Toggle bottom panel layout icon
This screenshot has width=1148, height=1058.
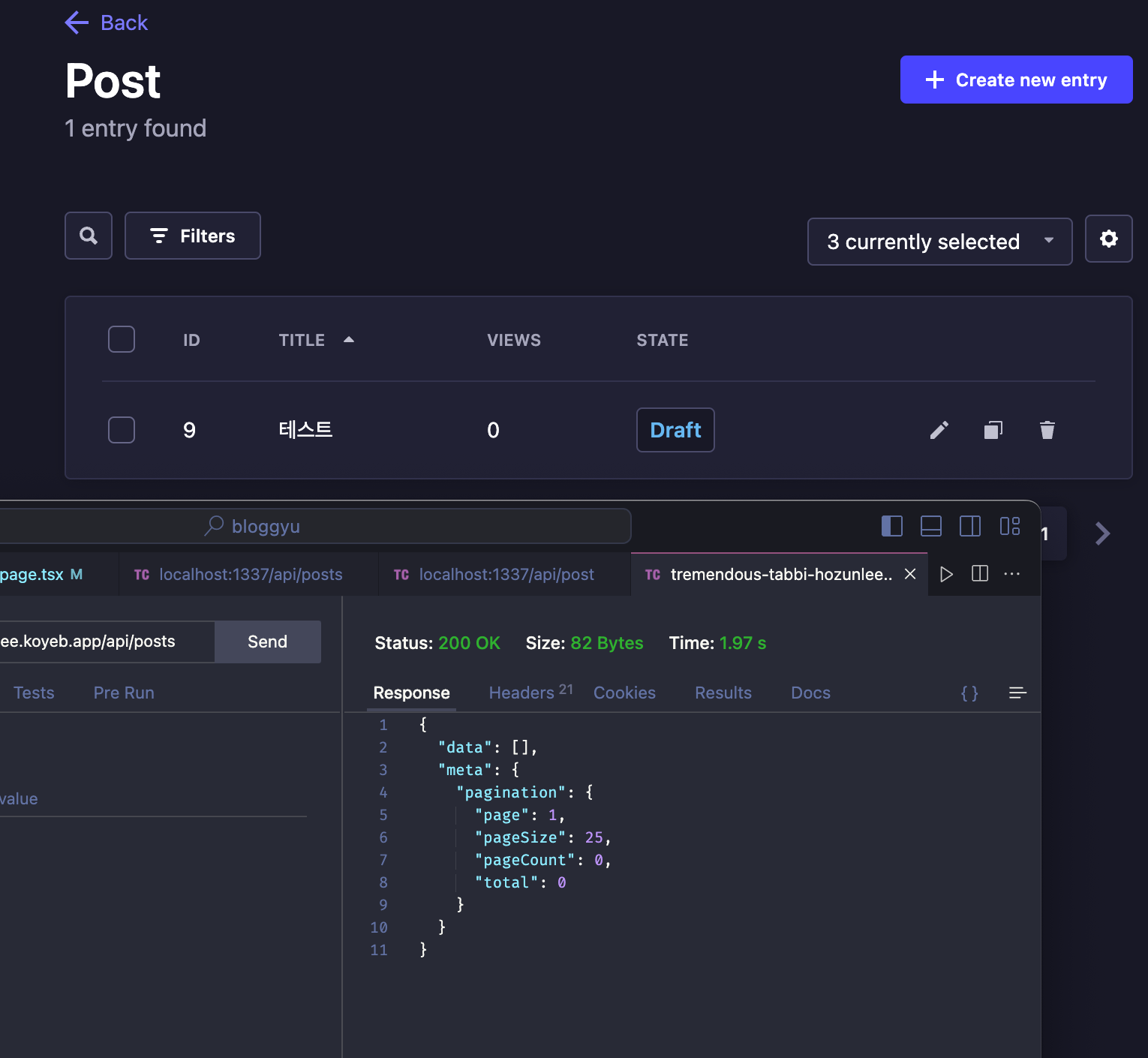click(931, 526)
